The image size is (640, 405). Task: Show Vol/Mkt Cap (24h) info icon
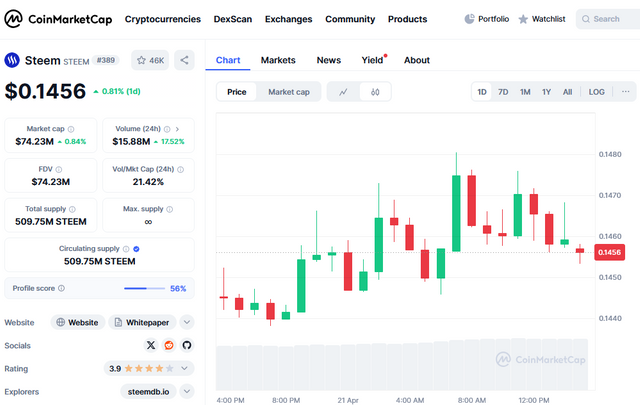[180, 169]
